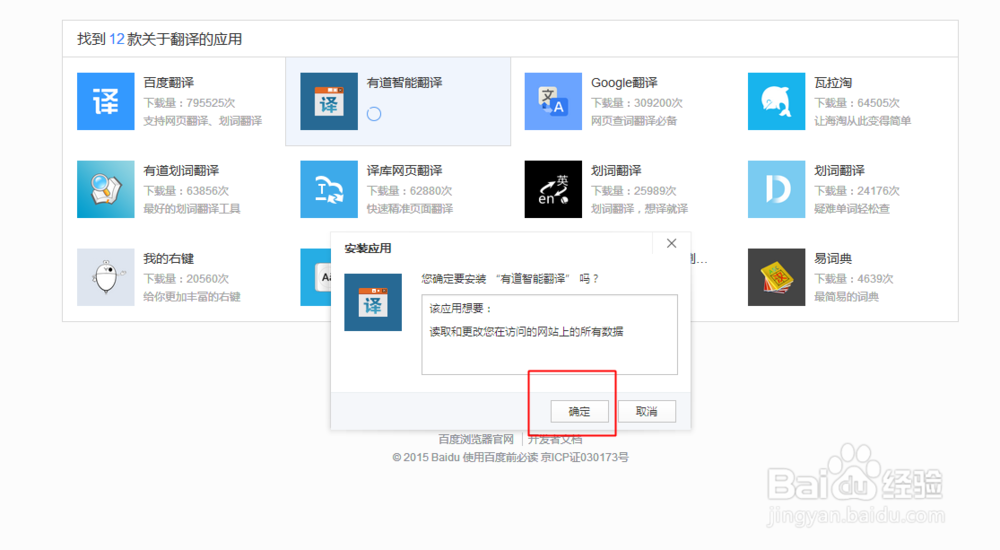Click the 有道智能翻译 title in the list
The image size is (1000, 550).
tap(404, 82)
